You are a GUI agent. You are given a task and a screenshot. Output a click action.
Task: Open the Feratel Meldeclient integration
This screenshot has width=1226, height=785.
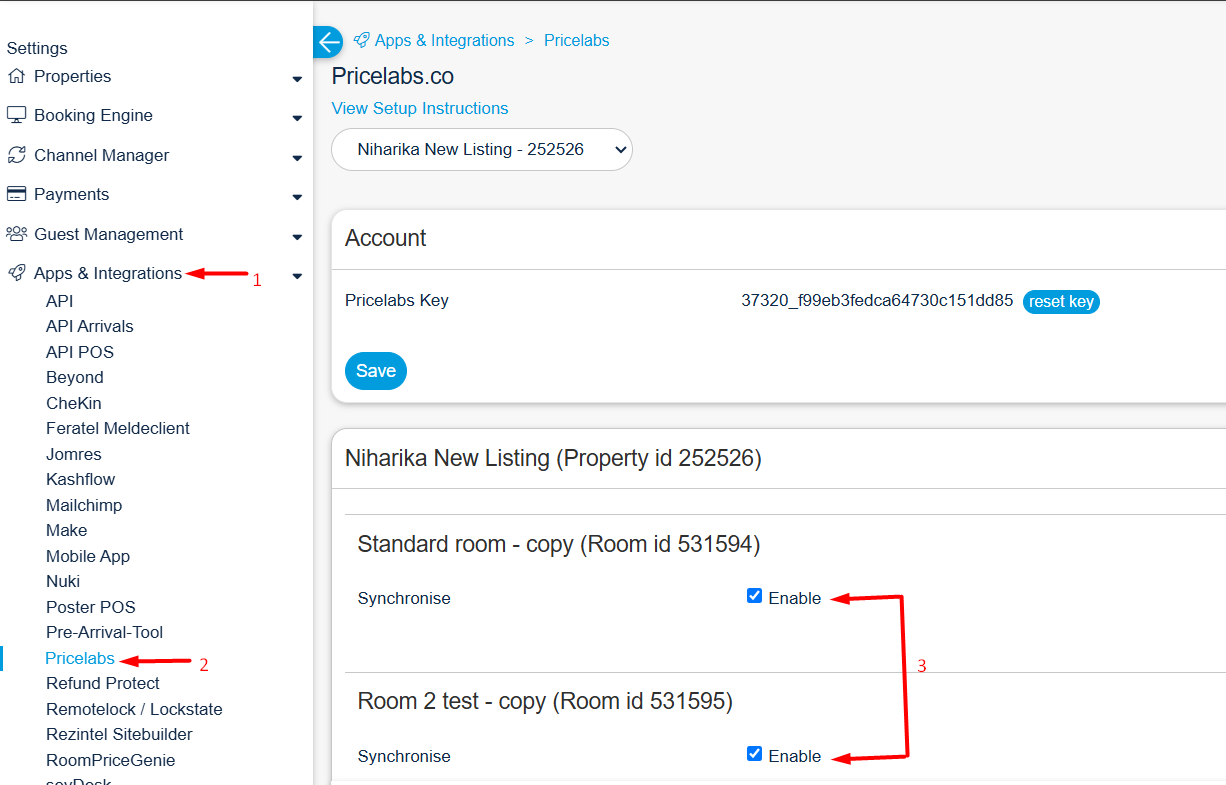(118, 428)
